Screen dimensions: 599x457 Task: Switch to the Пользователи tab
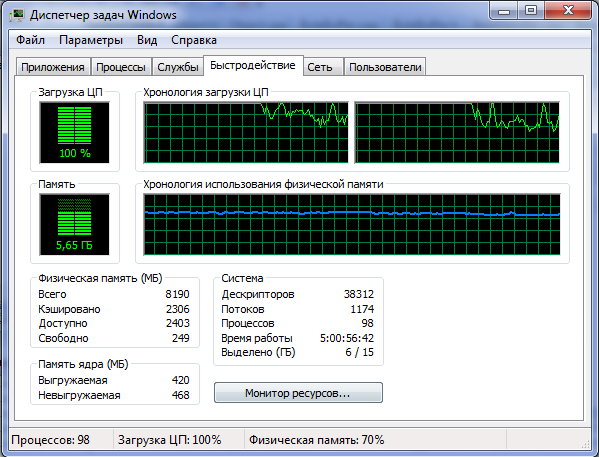pyautogui.click(x=385, y=67)
